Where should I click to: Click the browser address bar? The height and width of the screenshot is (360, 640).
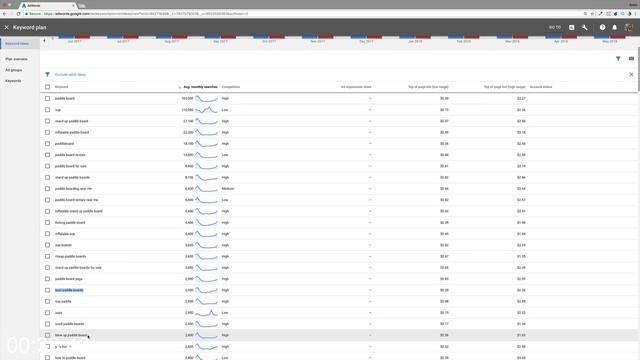[302, 13]
